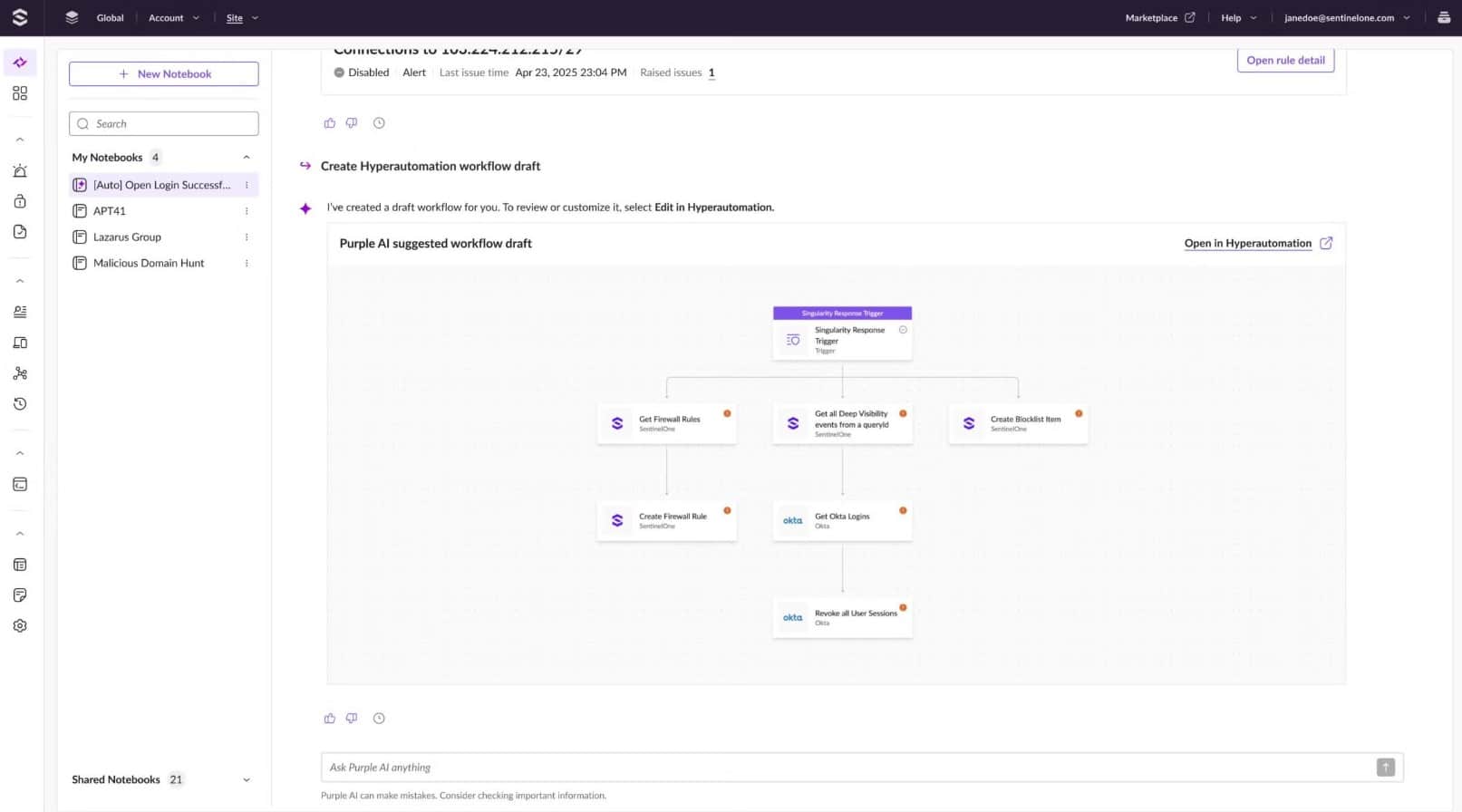The height and width of the screenshot is (812, 1462).
Task: Open options menu for APT41 notebook
Action: tap(247, 211)
